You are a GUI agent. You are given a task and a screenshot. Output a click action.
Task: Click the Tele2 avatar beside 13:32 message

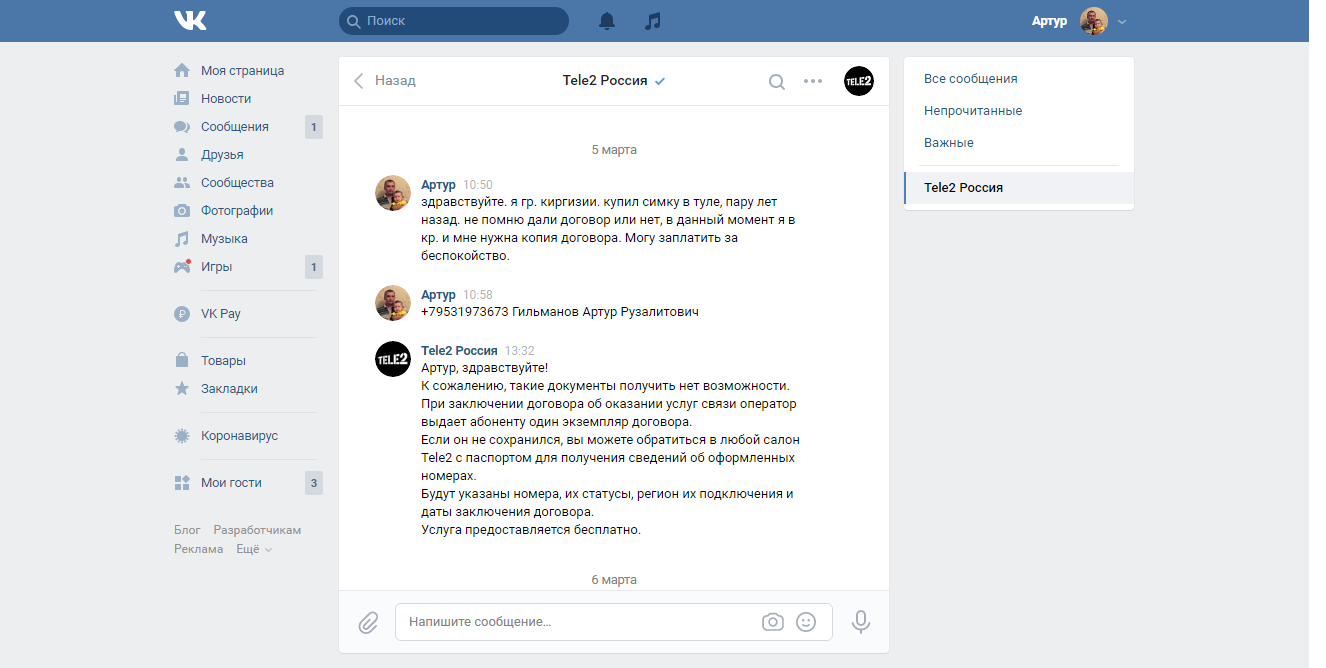point(393,359)
